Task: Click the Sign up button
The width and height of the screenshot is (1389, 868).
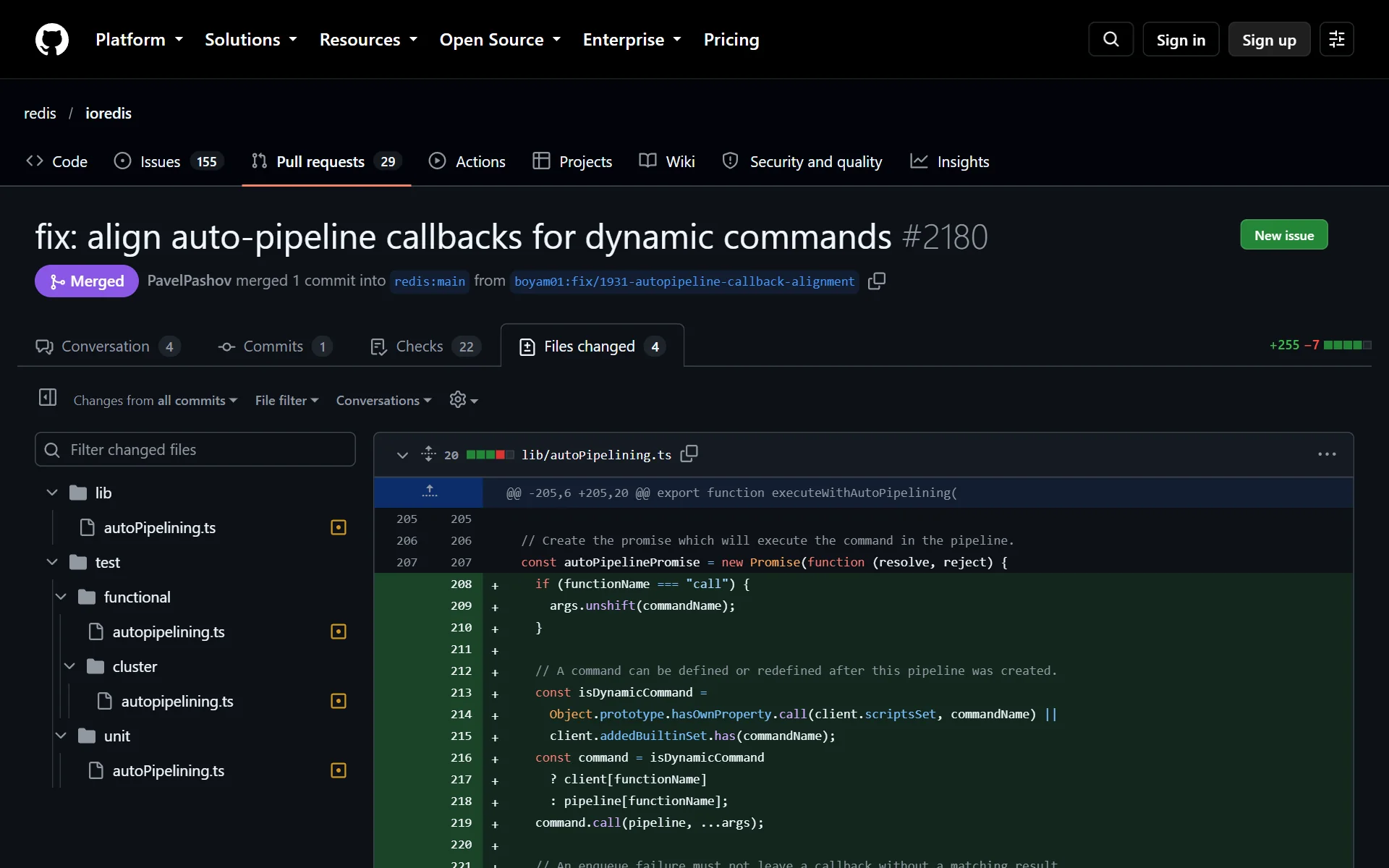Action: [x=1269, y=39]
